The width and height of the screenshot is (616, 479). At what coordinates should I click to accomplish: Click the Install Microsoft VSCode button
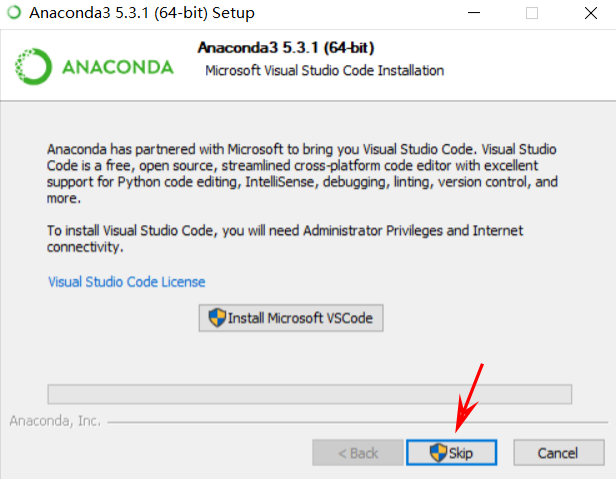click(x=291, y=318)
